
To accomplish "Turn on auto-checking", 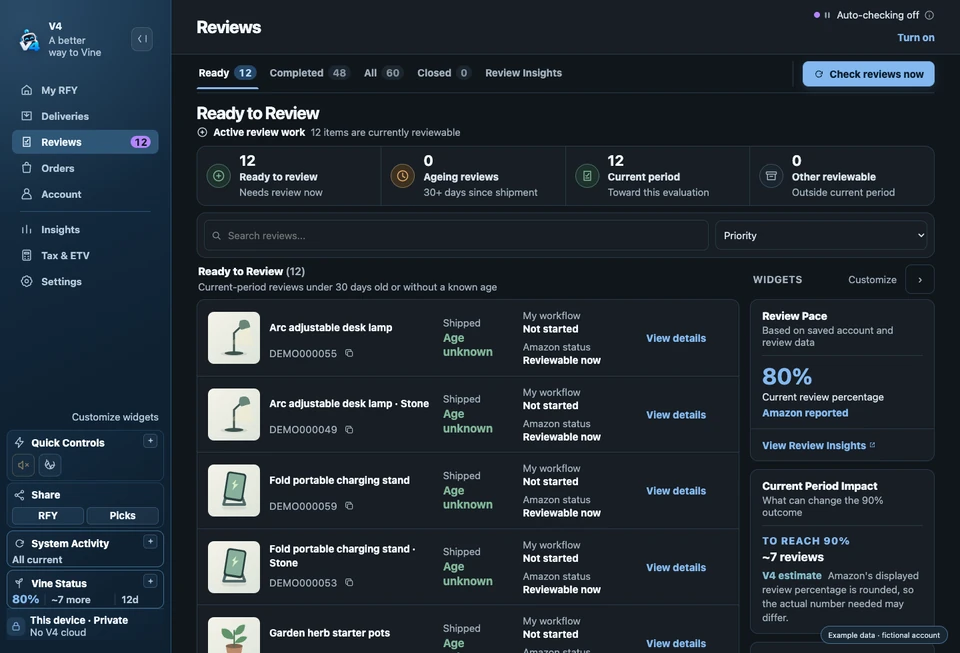I will pyautogui.click(x=915, y=37).
